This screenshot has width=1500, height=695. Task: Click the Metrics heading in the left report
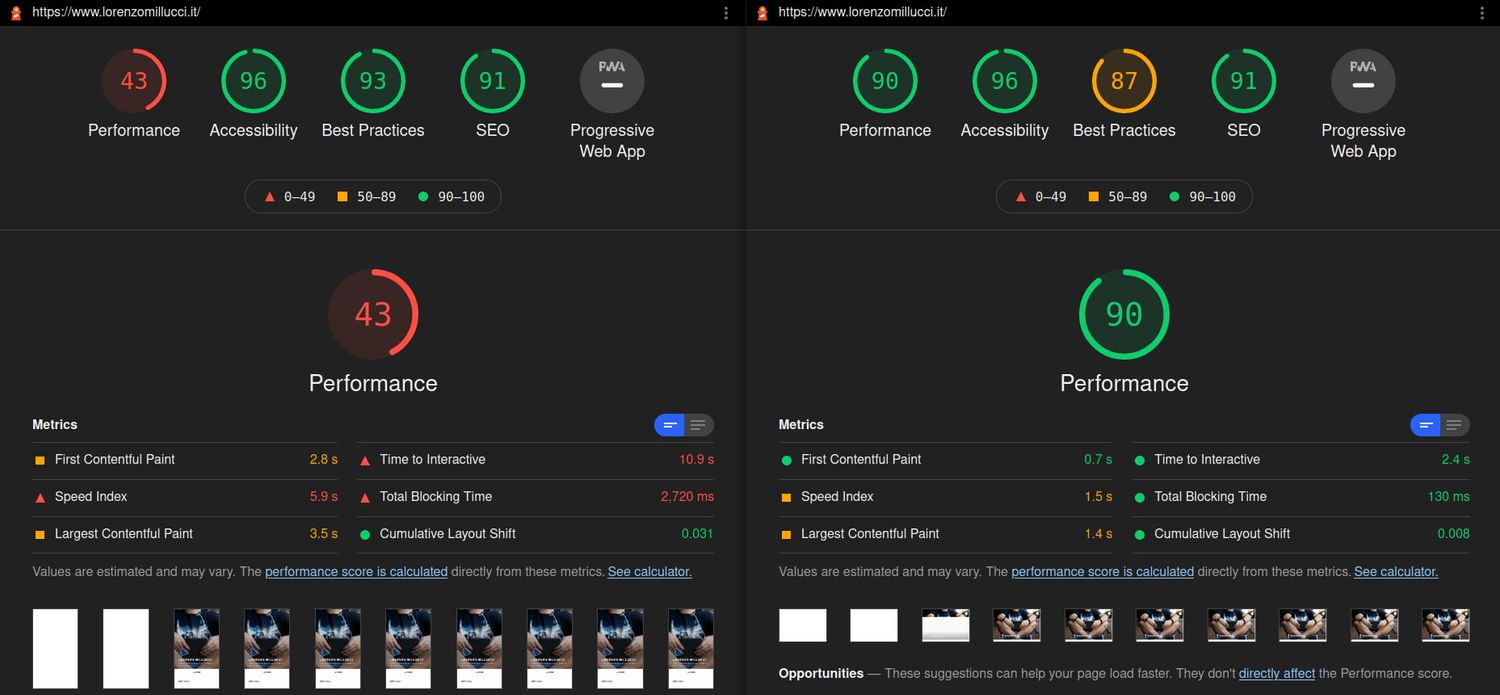pyautogui.click(x=55, y=425)
